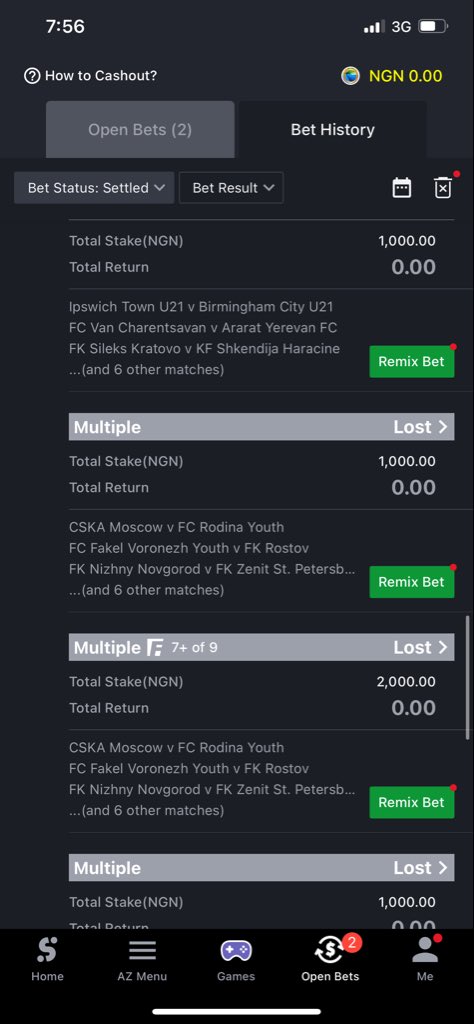
Task: Open the Bet Result dropdown
Action: coord(231,188)
